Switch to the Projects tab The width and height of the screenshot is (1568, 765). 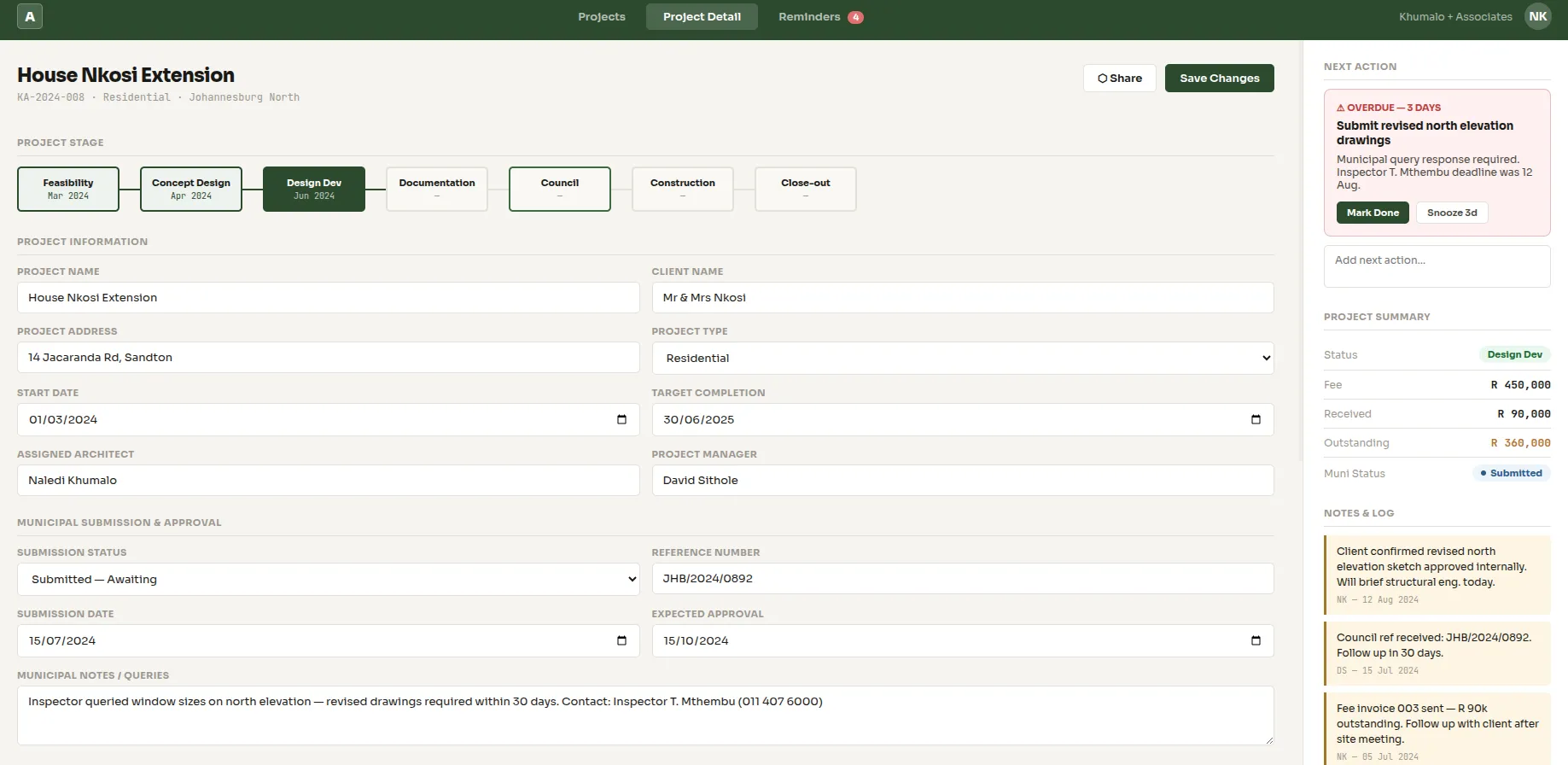pyautogui.click(x=601, y=16)
